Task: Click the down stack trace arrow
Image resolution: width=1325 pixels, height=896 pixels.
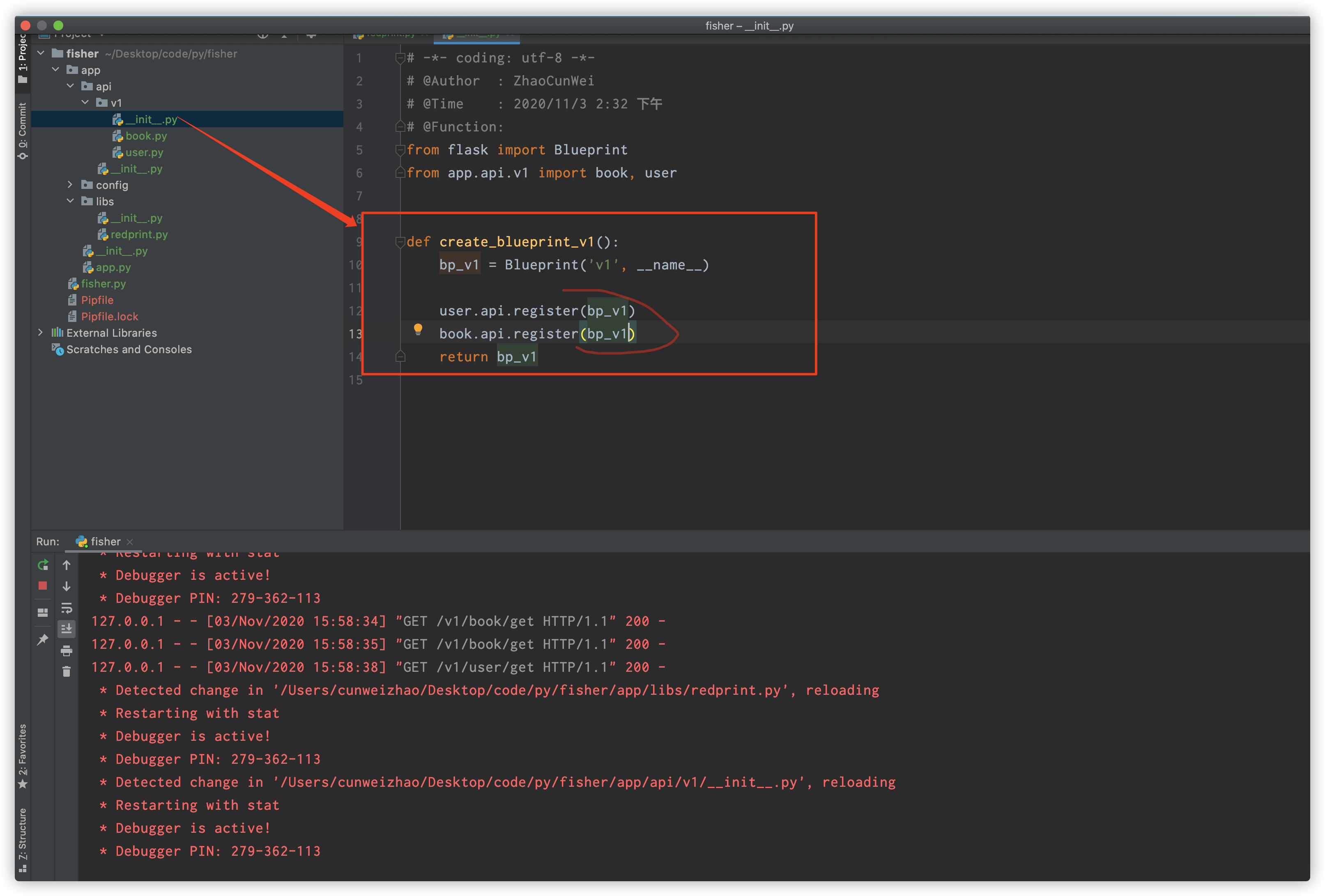Action: tap(67, 586)
